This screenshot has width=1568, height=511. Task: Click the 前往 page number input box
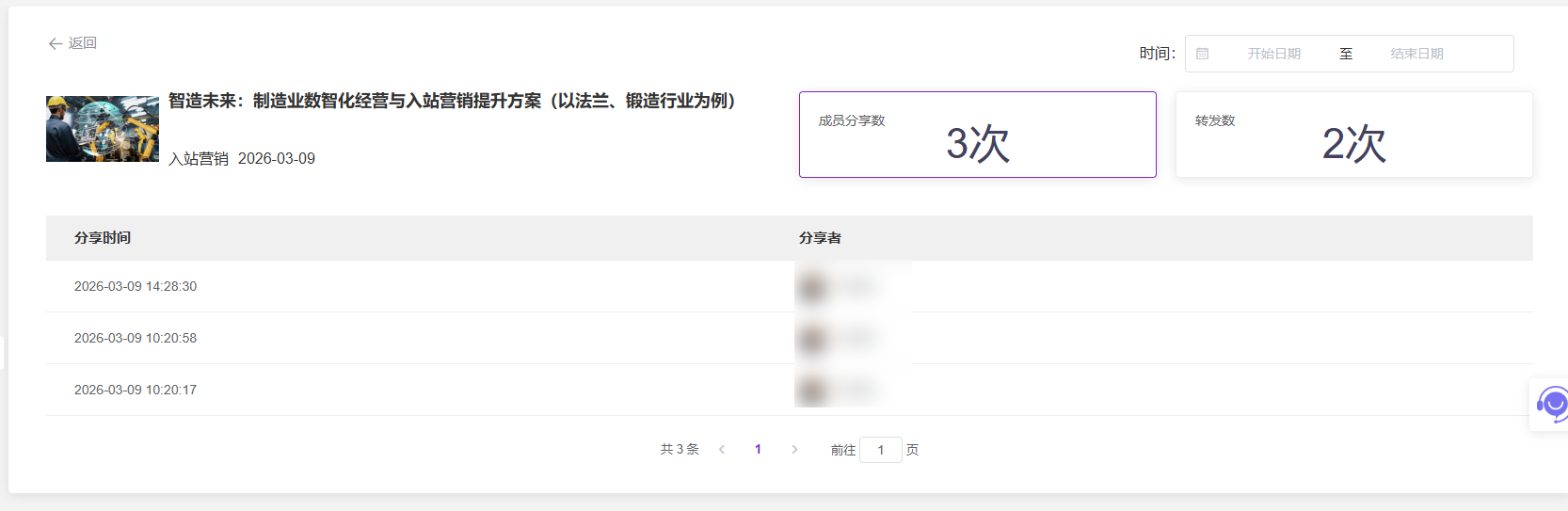point(881,450)
